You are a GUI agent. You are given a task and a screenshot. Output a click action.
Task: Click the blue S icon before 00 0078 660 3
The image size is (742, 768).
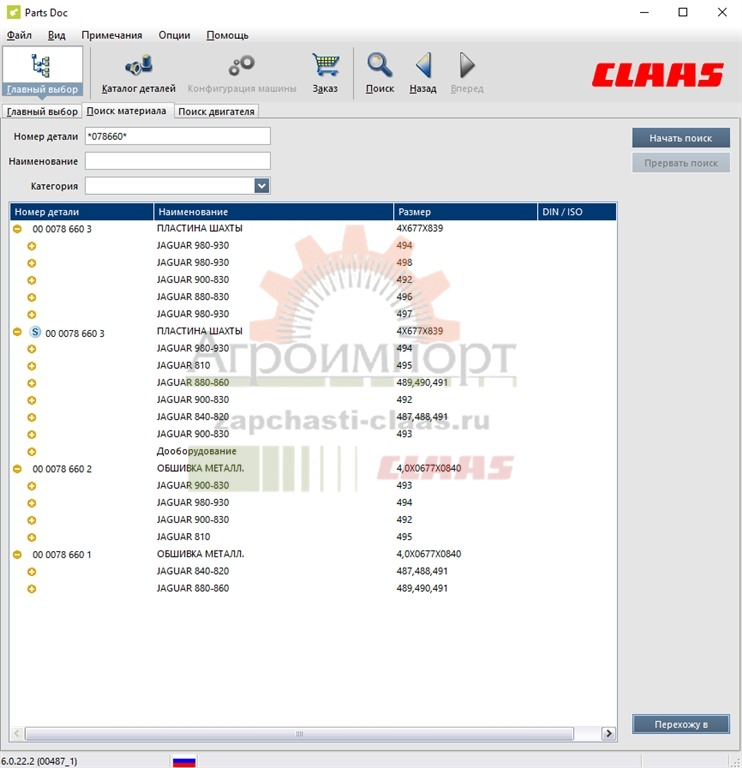pyautogui.click(x=35, y=332)
